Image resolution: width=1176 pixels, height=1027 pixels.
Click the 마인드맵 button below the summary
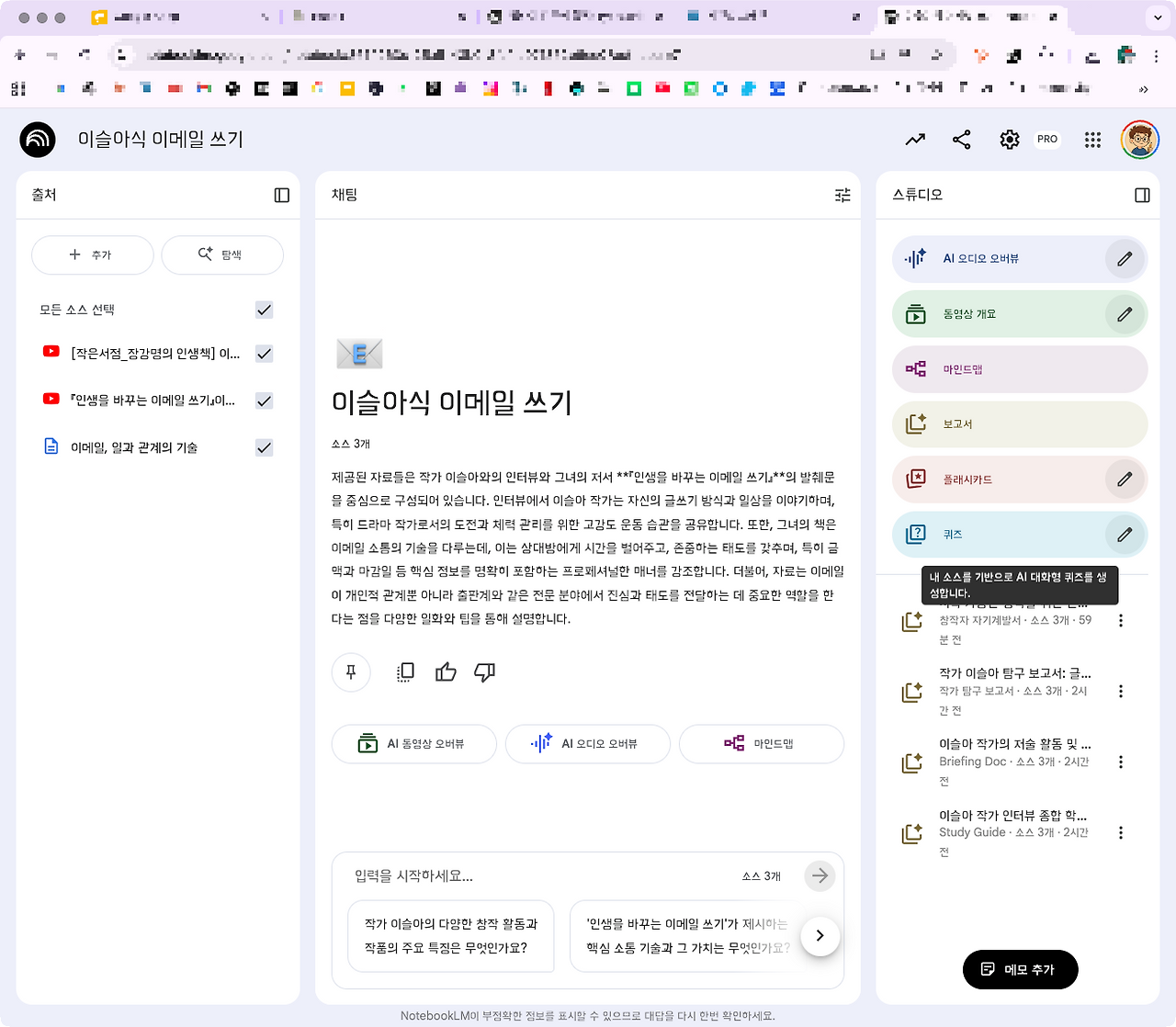(762, 744)
